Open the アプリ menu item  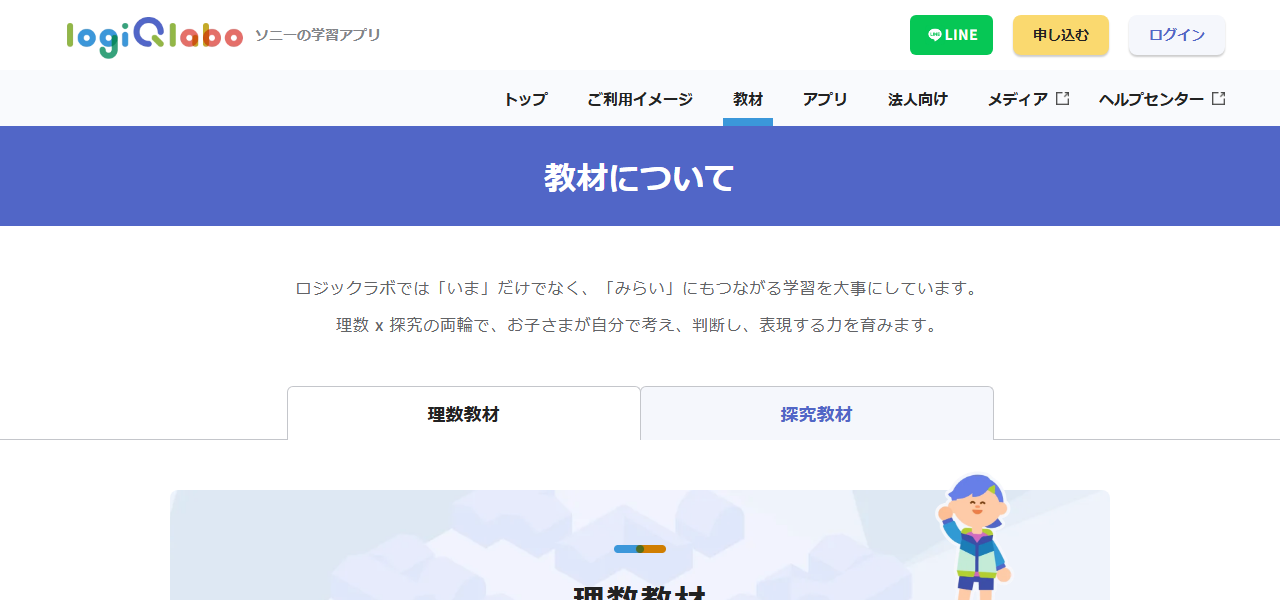click(825, 99)
